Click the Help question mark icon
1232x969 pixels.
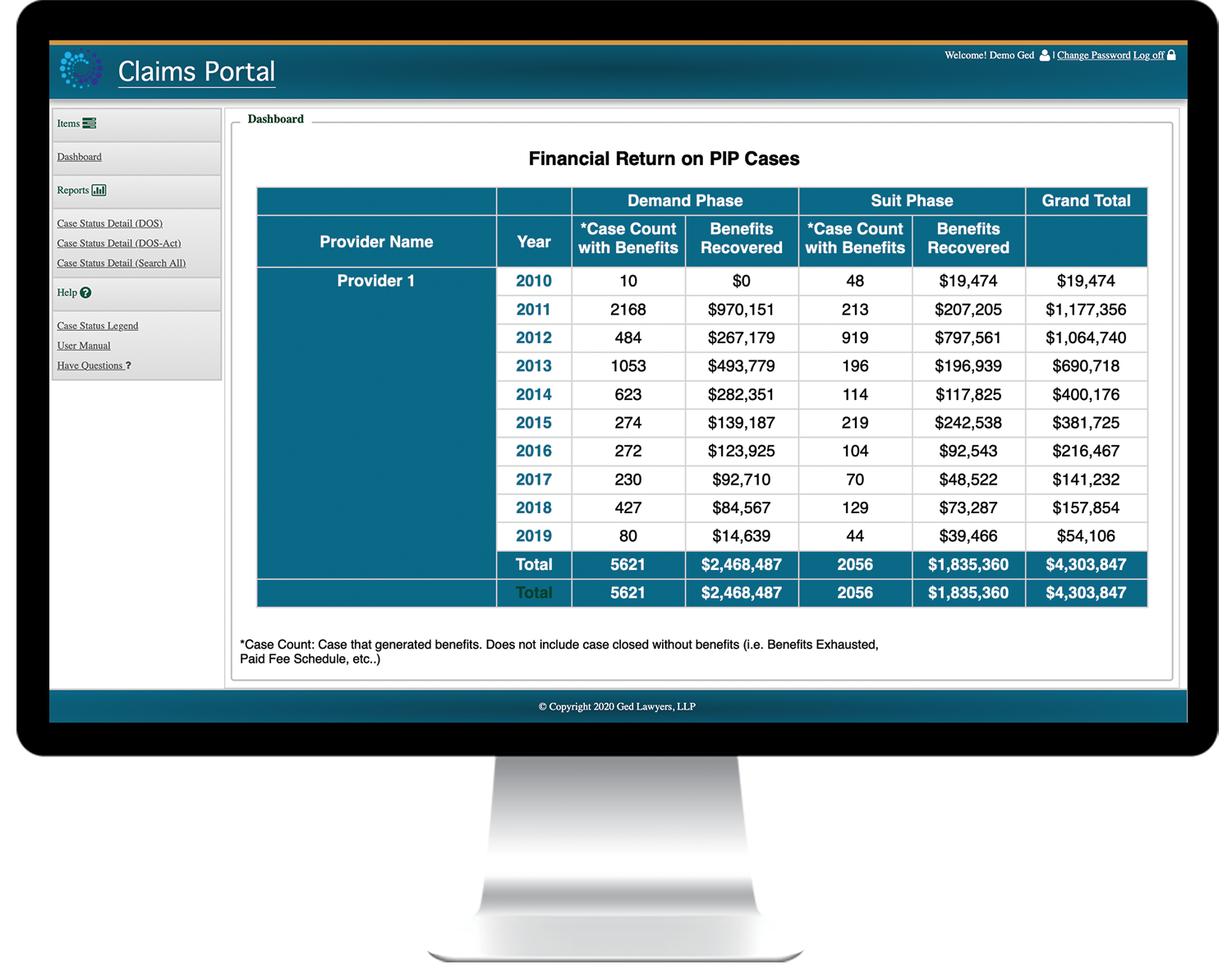tap(85, 292)
